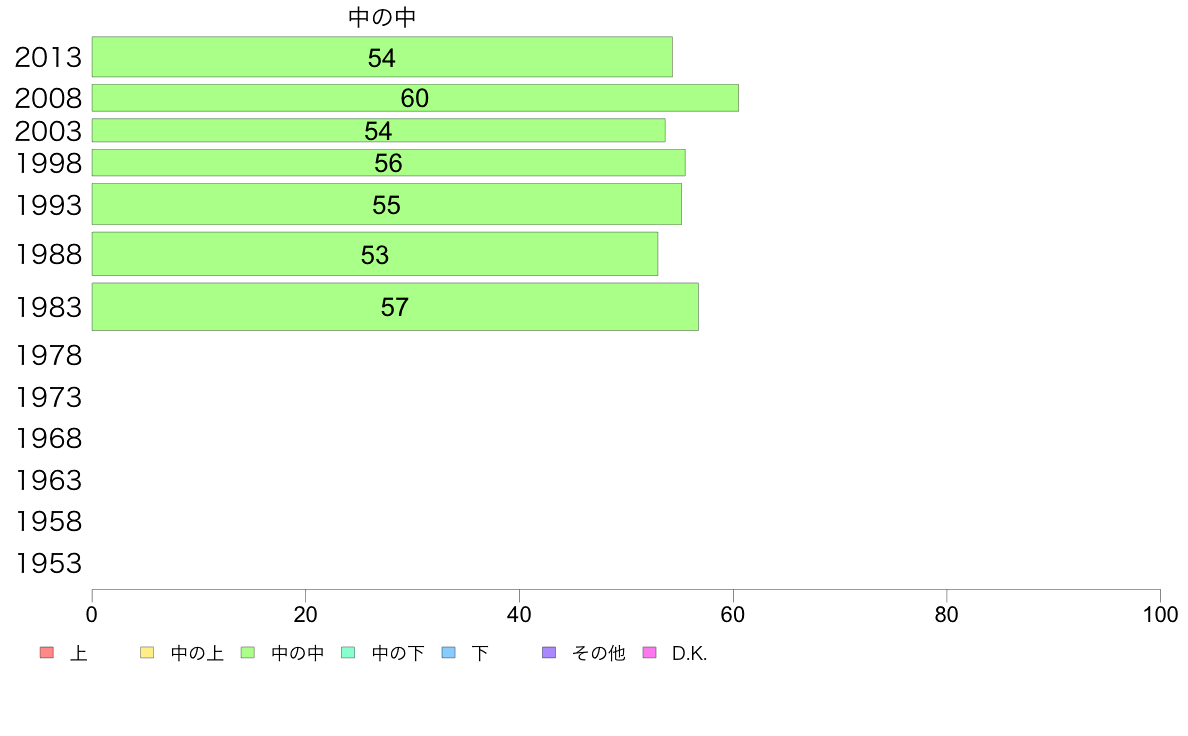Select the 1953 year label

click(48, 564)
